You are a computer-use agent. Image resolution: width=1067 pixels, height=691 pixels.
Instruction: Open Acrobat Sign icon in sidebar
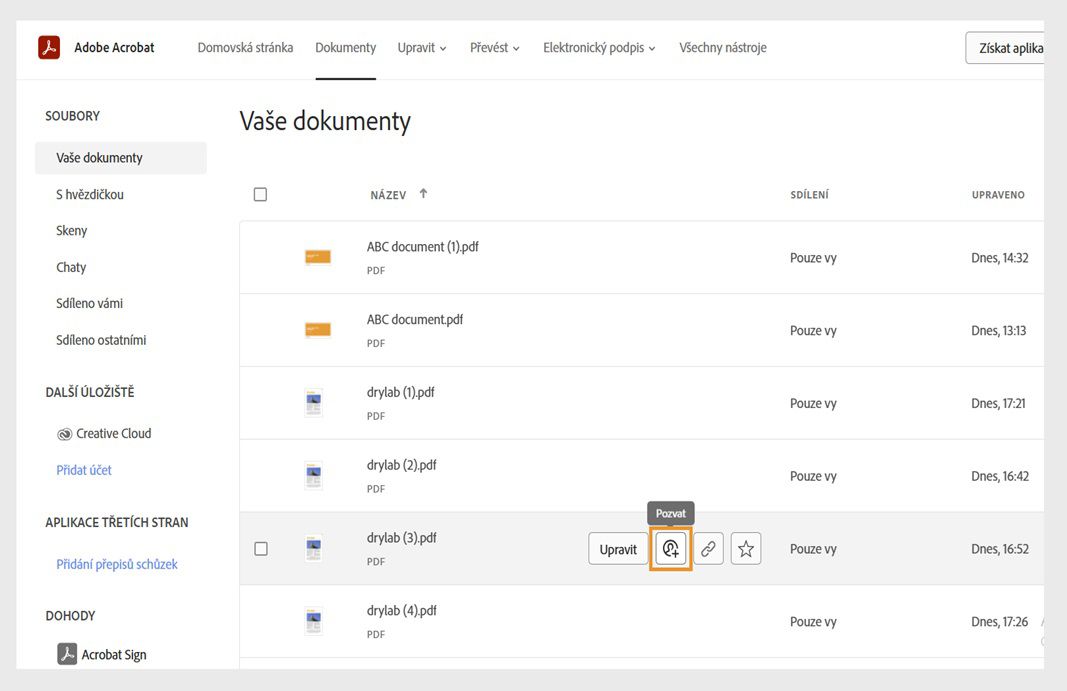click(67, 655)
